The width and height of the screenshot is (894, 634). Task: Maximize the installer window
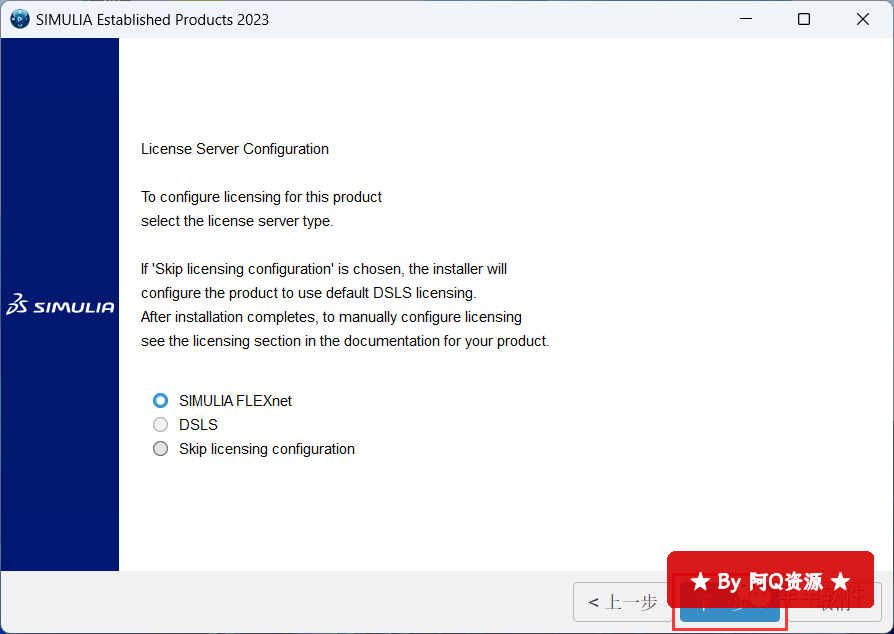pos(803,19)
